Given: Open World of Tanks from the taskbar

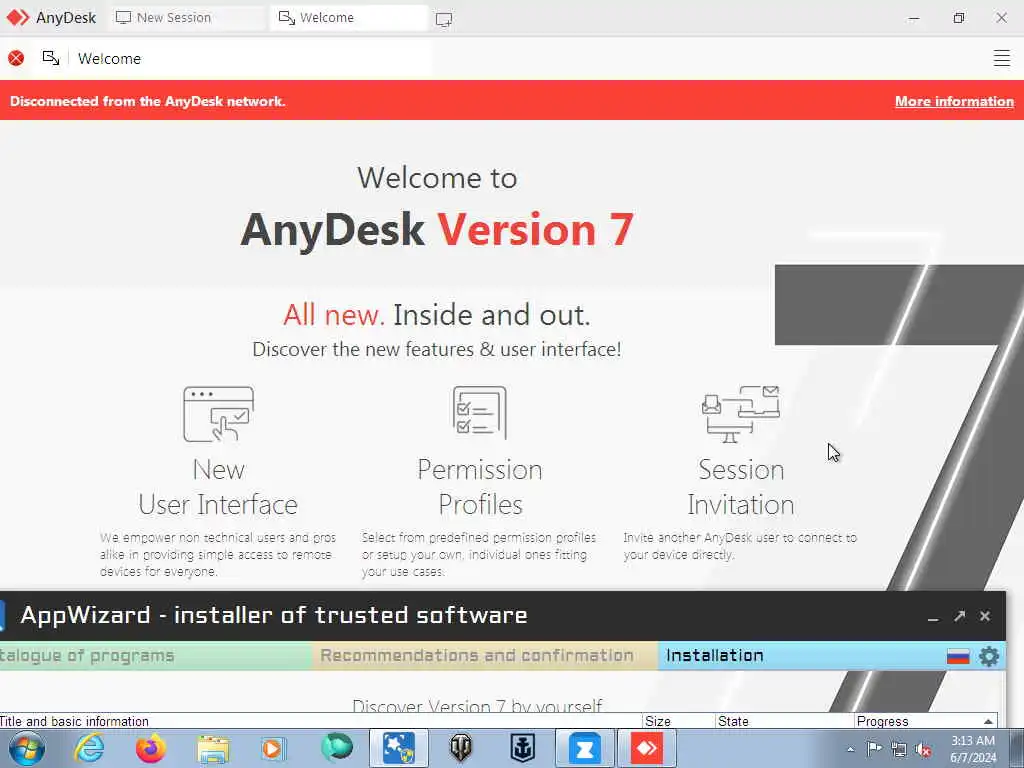Looking at the screenshot, I should pos(460,748).
